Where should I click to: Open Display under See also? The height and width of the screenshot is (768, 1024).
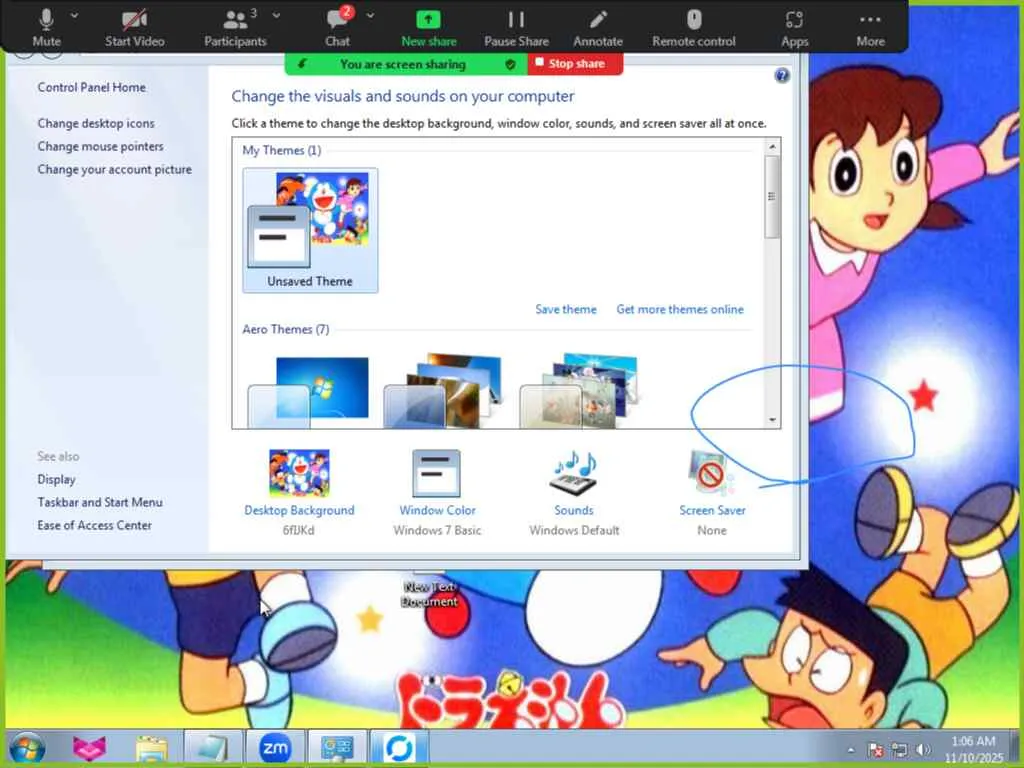56,479
